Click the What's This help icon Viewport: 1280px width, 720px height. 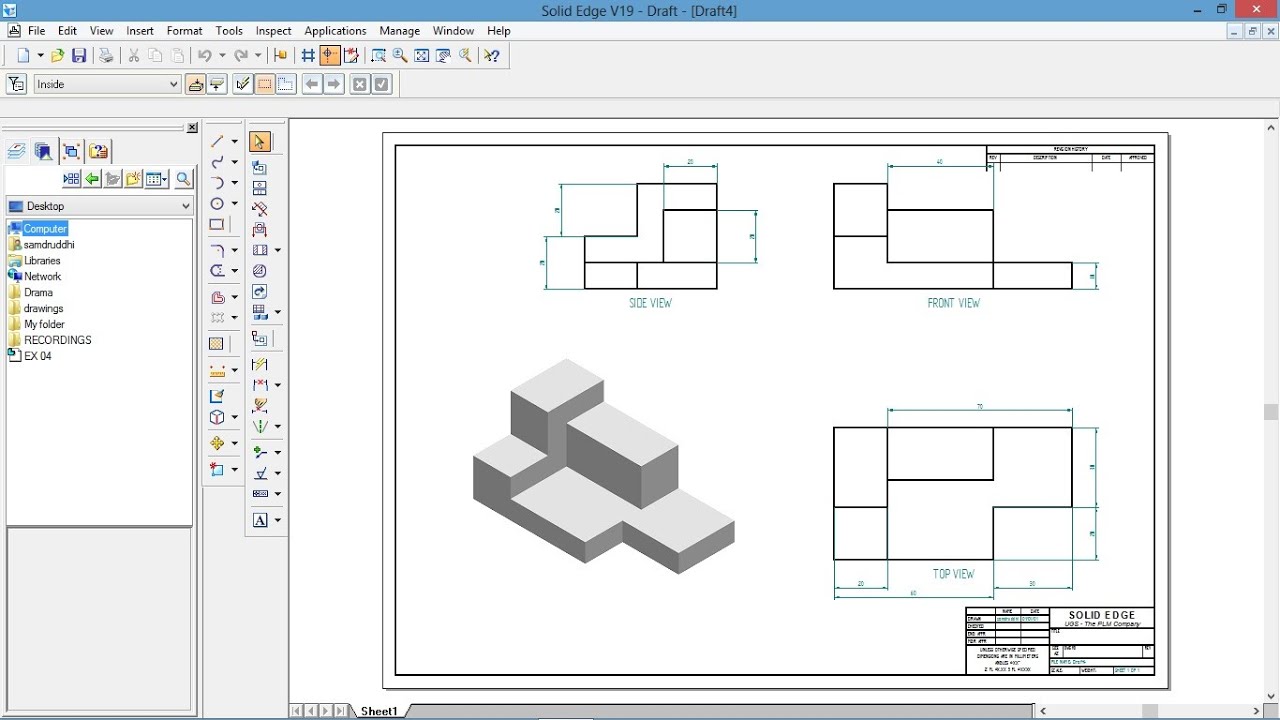[x=491, y=56]
